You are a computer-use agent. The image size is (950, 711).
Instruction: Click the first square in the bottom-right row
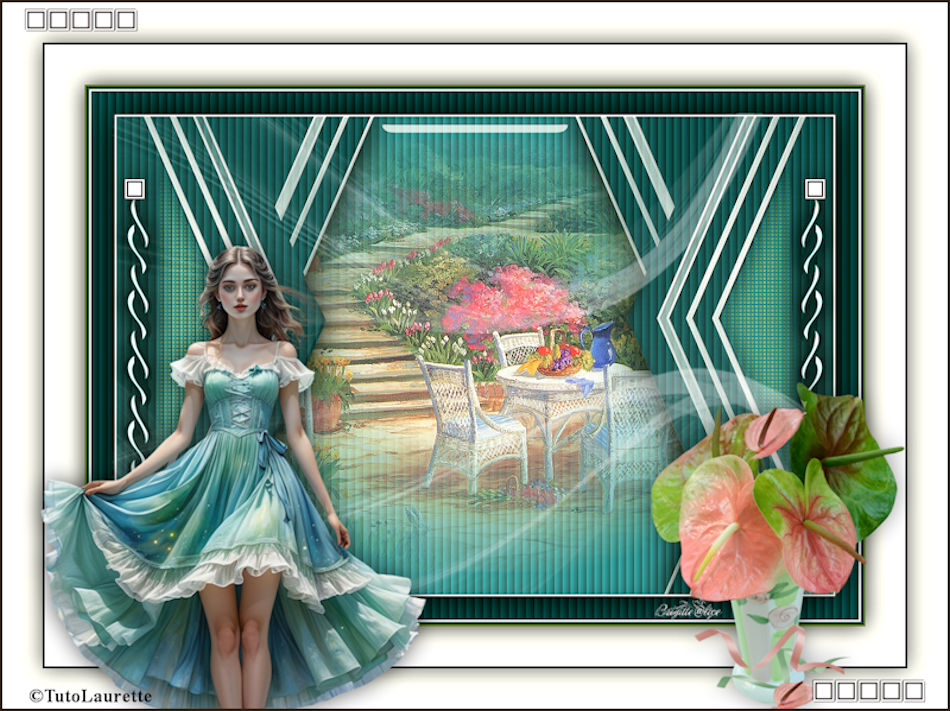(x=824, y=690)
